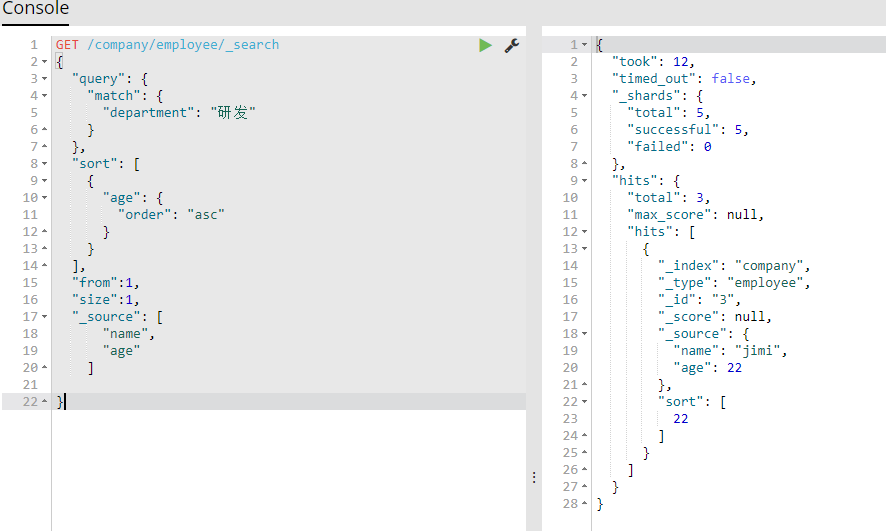Collapse the "sort" array at editor line 8
886x531 pixels.
[x=45, y=163]
